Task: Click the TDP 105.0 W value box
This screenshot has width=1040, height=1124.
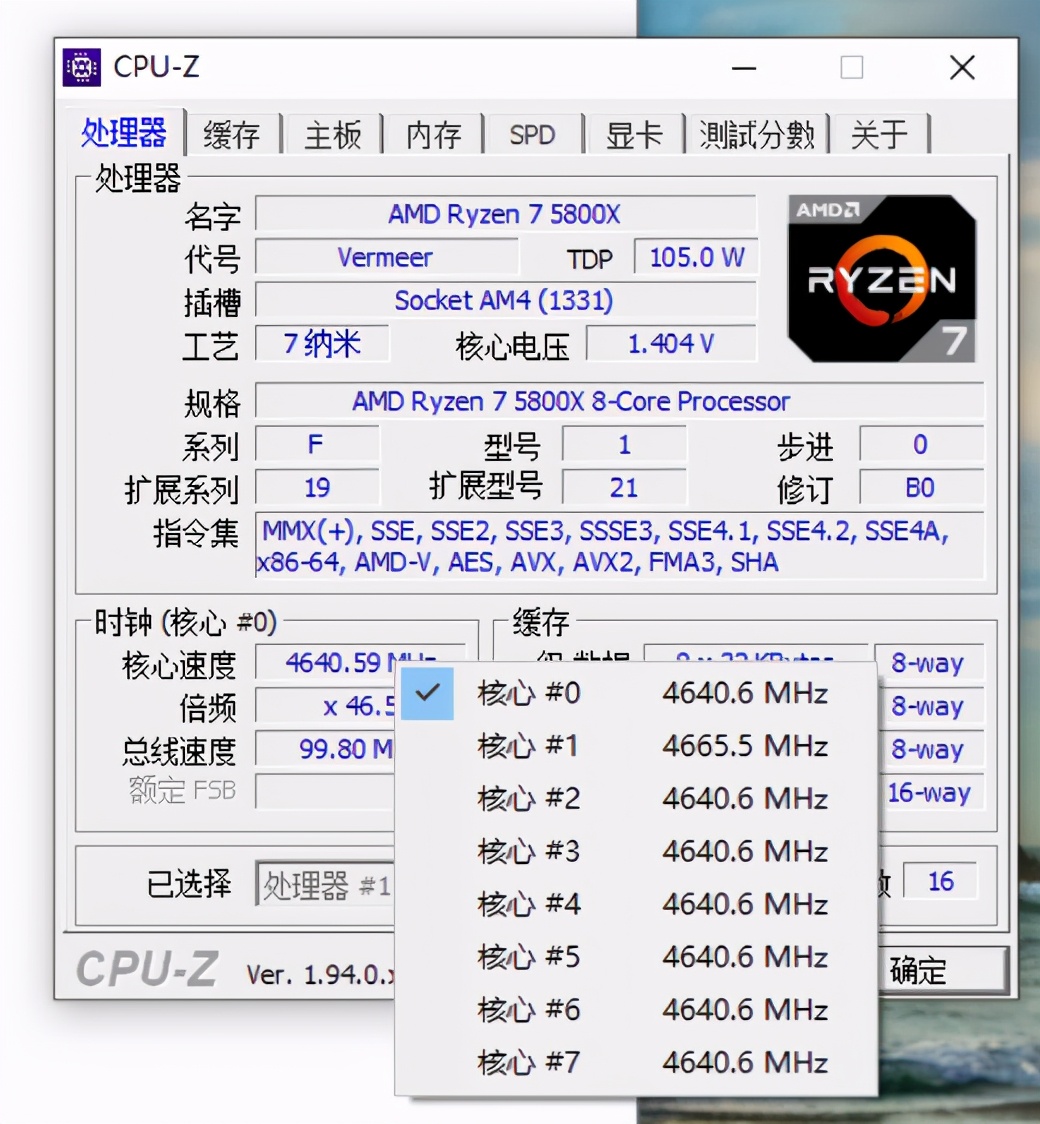Action: pos(695,257)
